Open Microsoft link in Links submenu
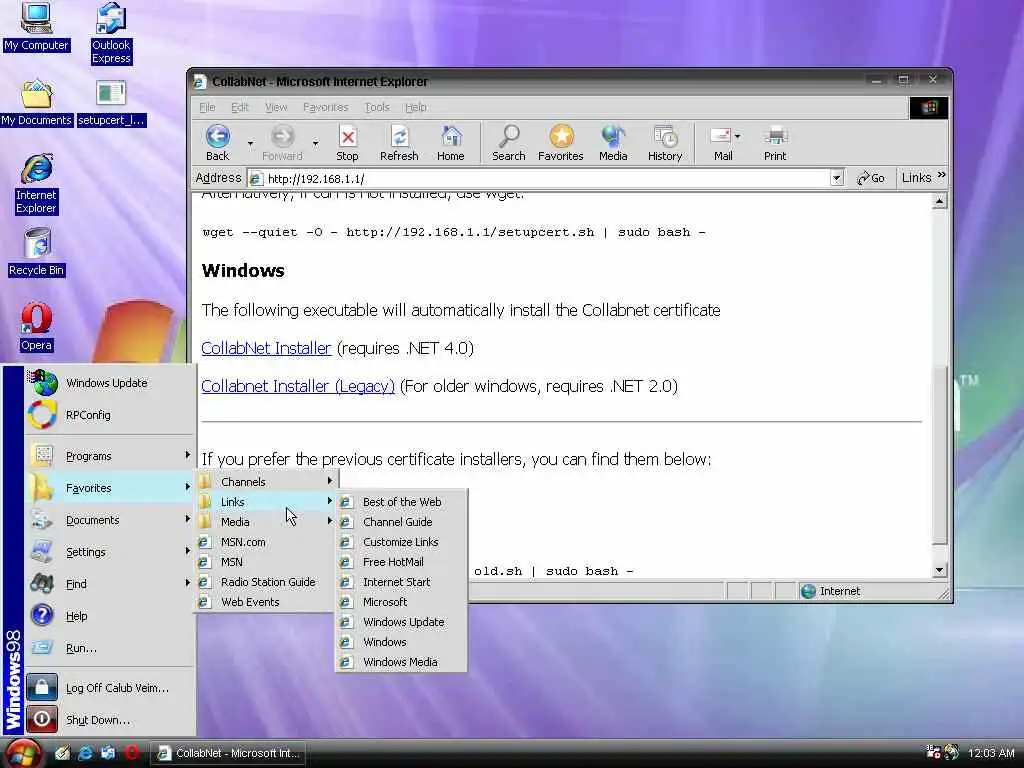The image size is (1024, 768). click(402, 601)
